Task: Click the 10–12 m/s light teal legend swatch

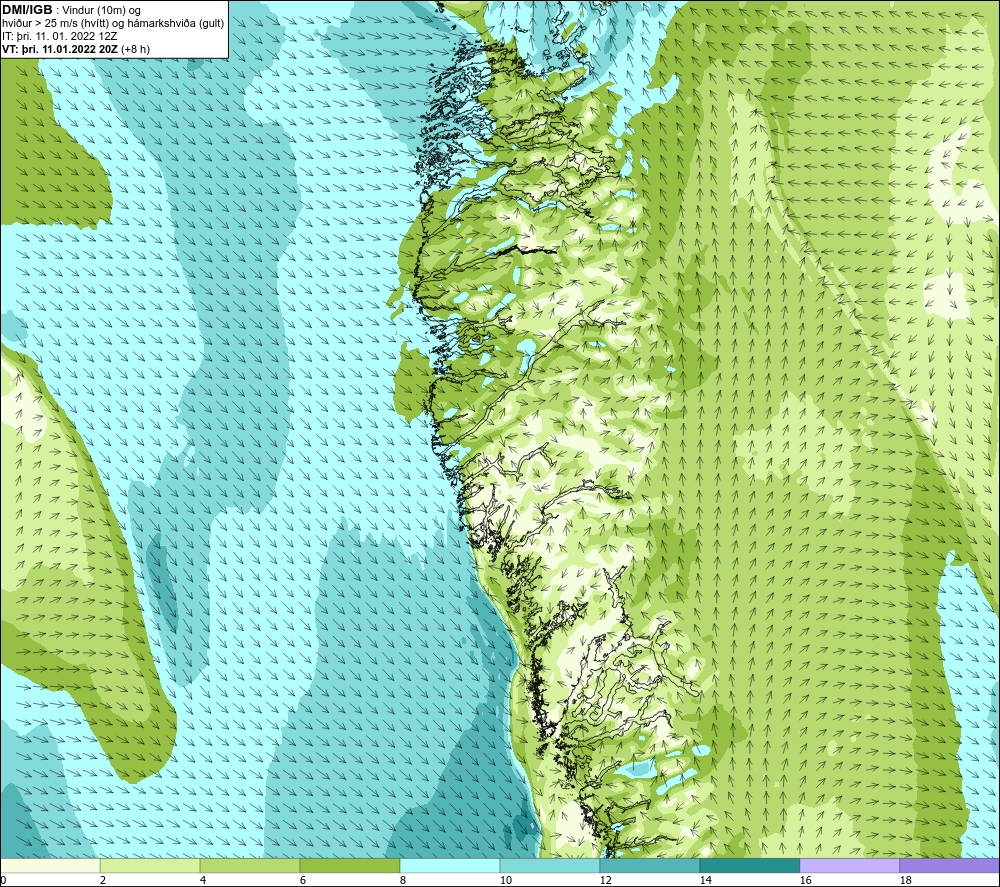Action: tap(550, 865)
